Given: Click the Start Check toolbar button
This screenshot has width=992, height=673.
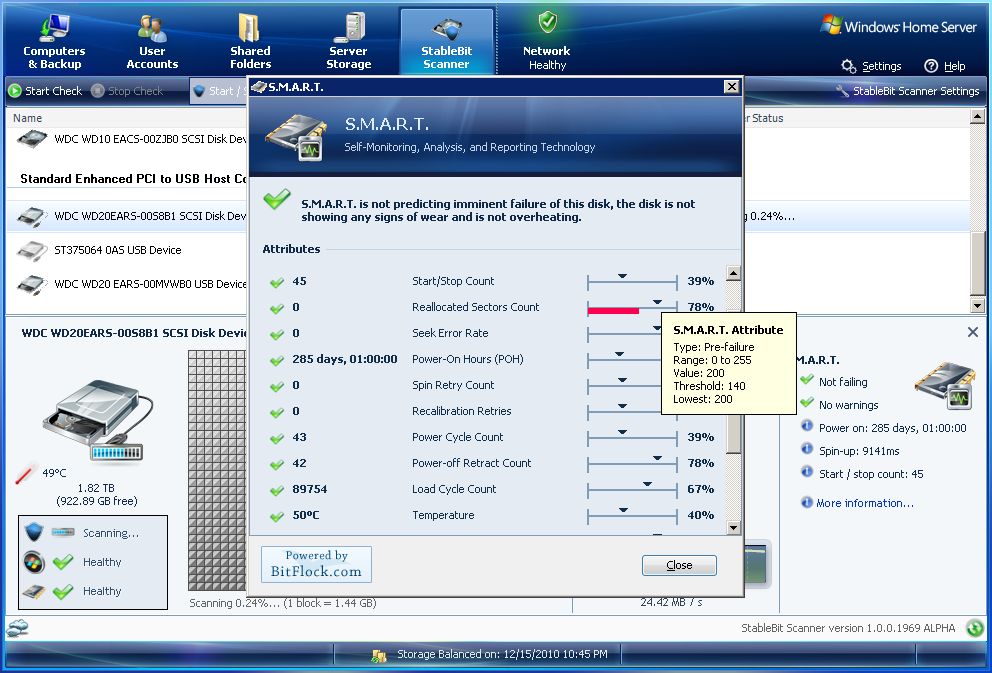Looking at the screenshot, I should (46, 91).
